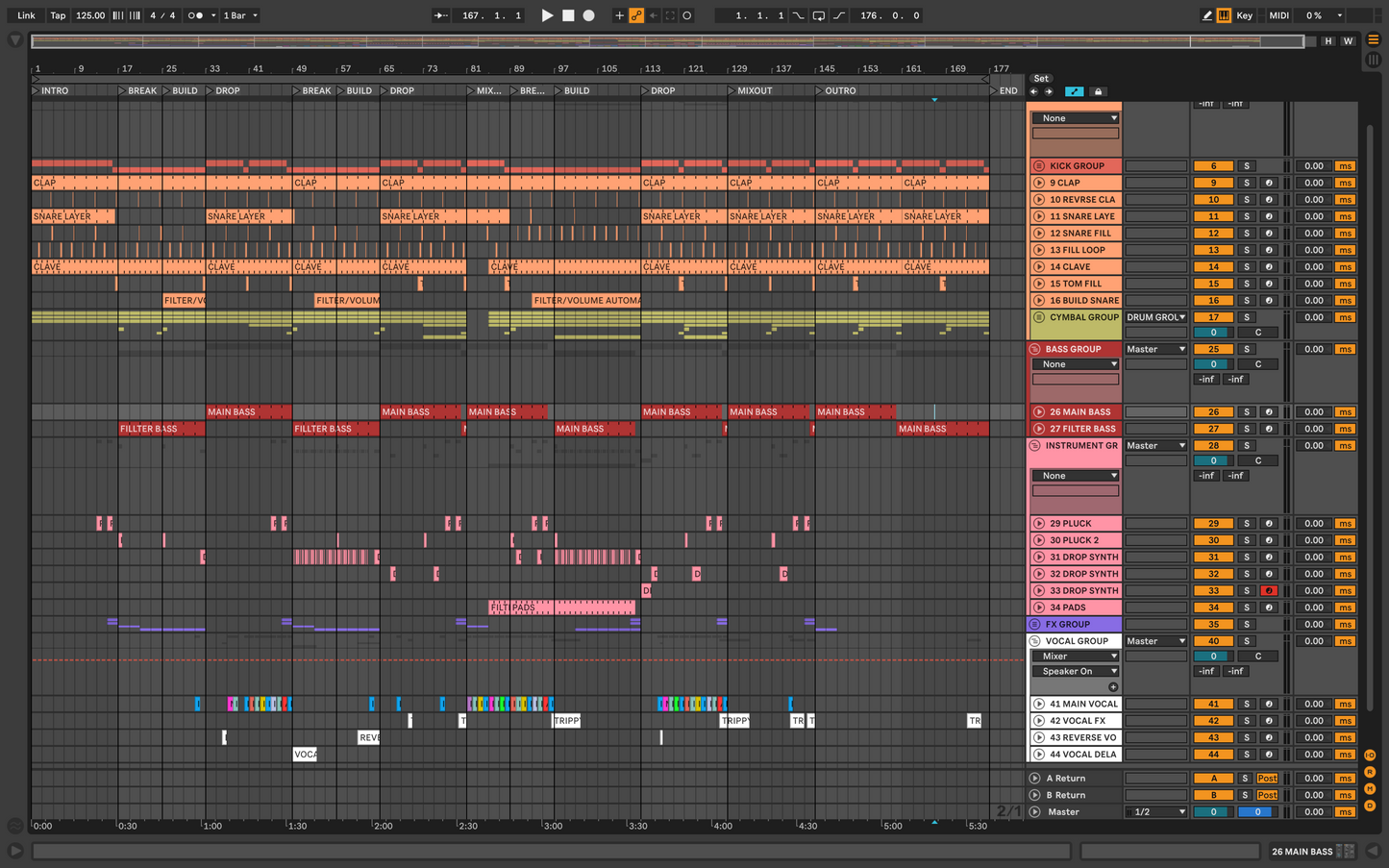The image size is (1389, 868).
Task: Enable Draw Mode pencil icon
Action: [1207, 15]
